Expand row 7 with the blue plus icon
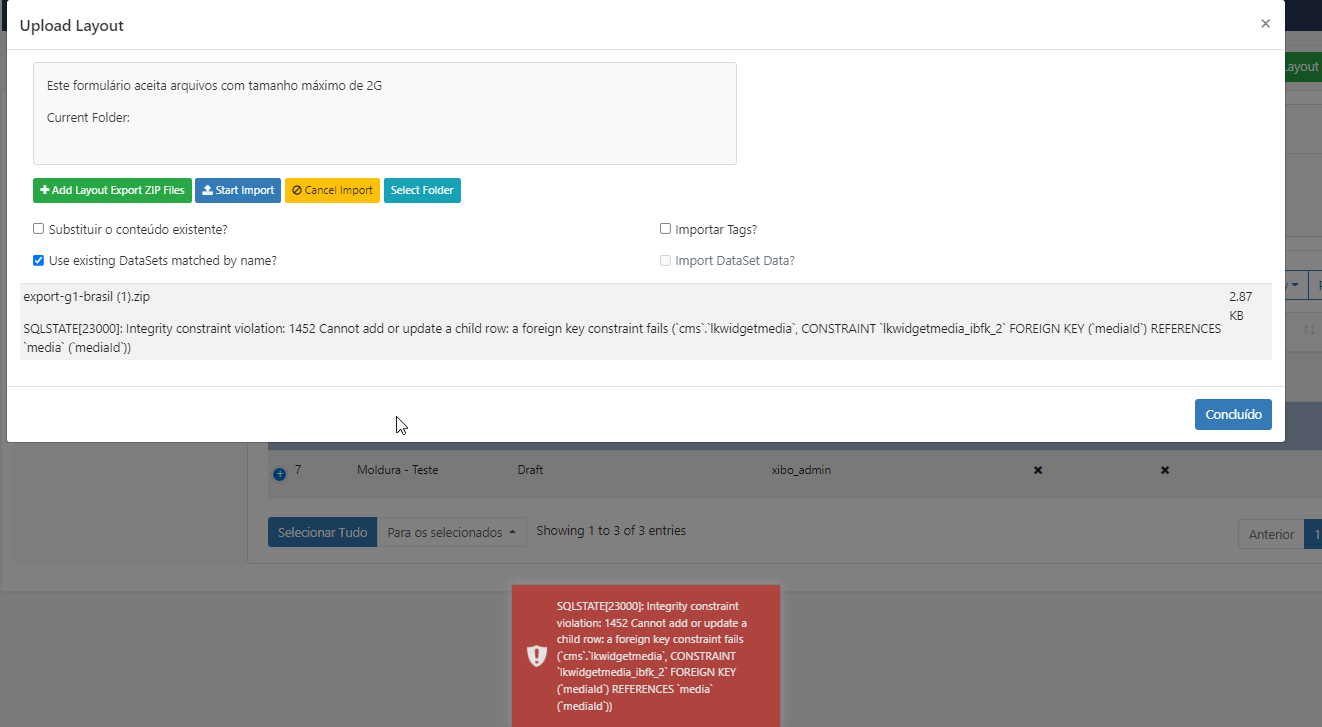Viewport: 1322px width, 727px height. pyautogui.click(x=279, y=474)
